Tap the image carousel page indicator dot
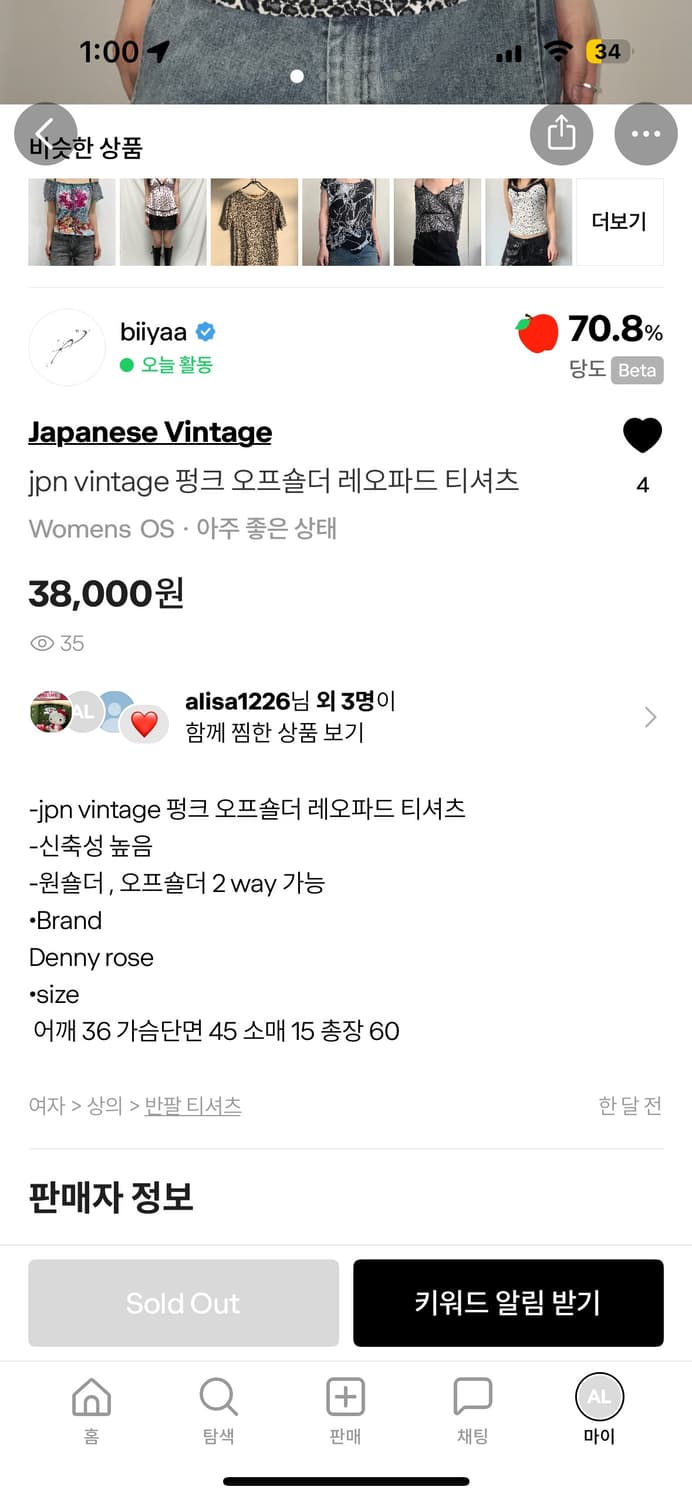This screenshot has width=692, height=1500. pyautogui.click(x=297, y=76)
